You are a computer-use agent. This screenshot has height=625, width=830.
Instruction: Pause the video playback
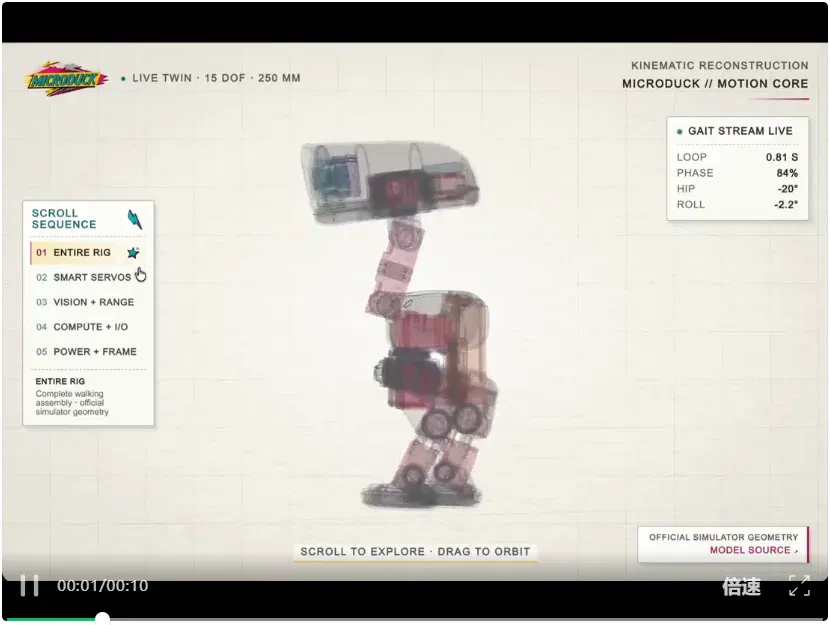tap(29, 585)
